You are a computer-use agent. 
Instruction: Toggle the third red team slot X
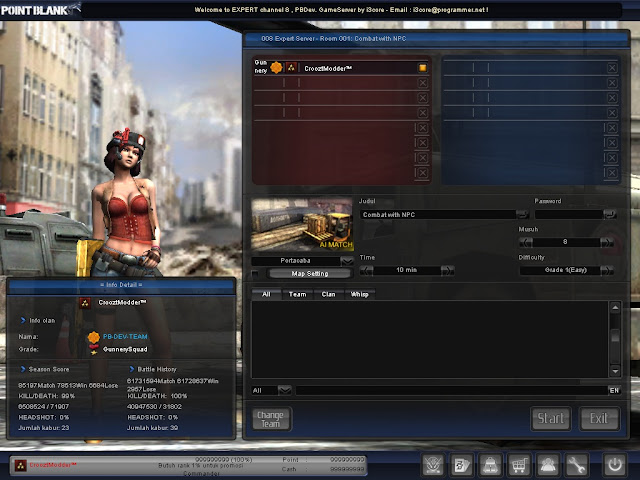click(423, 98)
